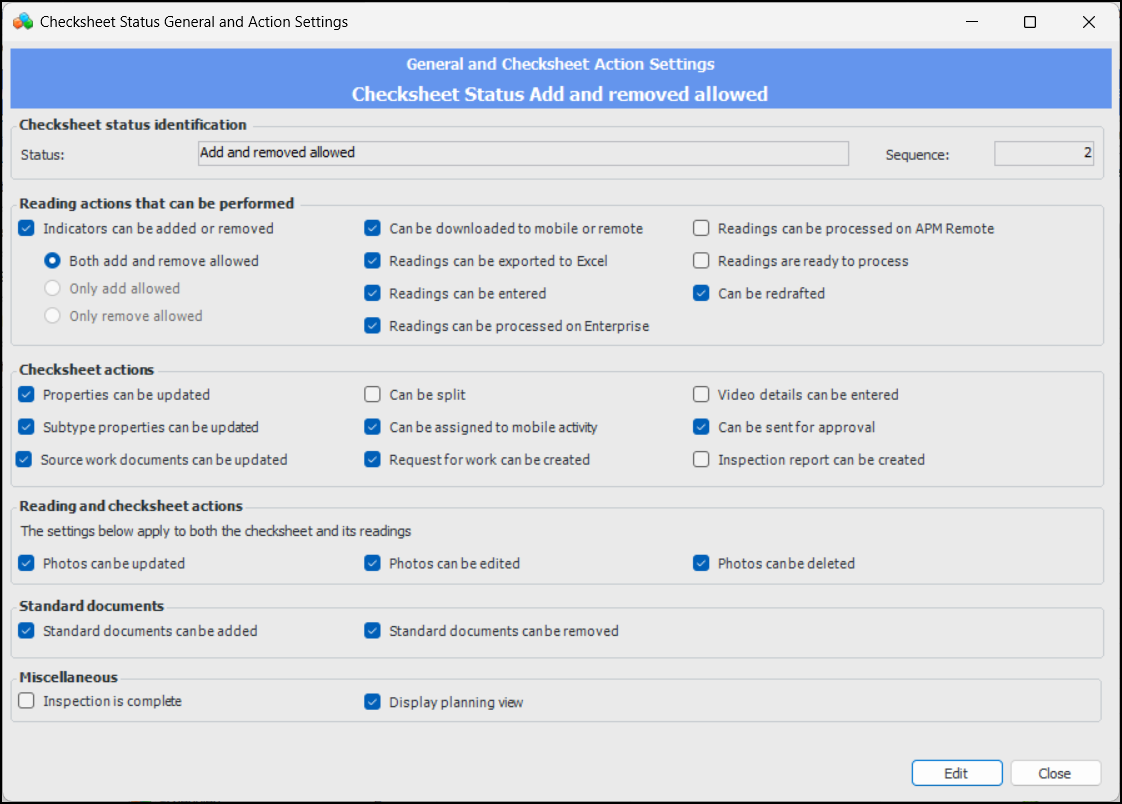Tick the Can be split checkbox

[373, 394]
